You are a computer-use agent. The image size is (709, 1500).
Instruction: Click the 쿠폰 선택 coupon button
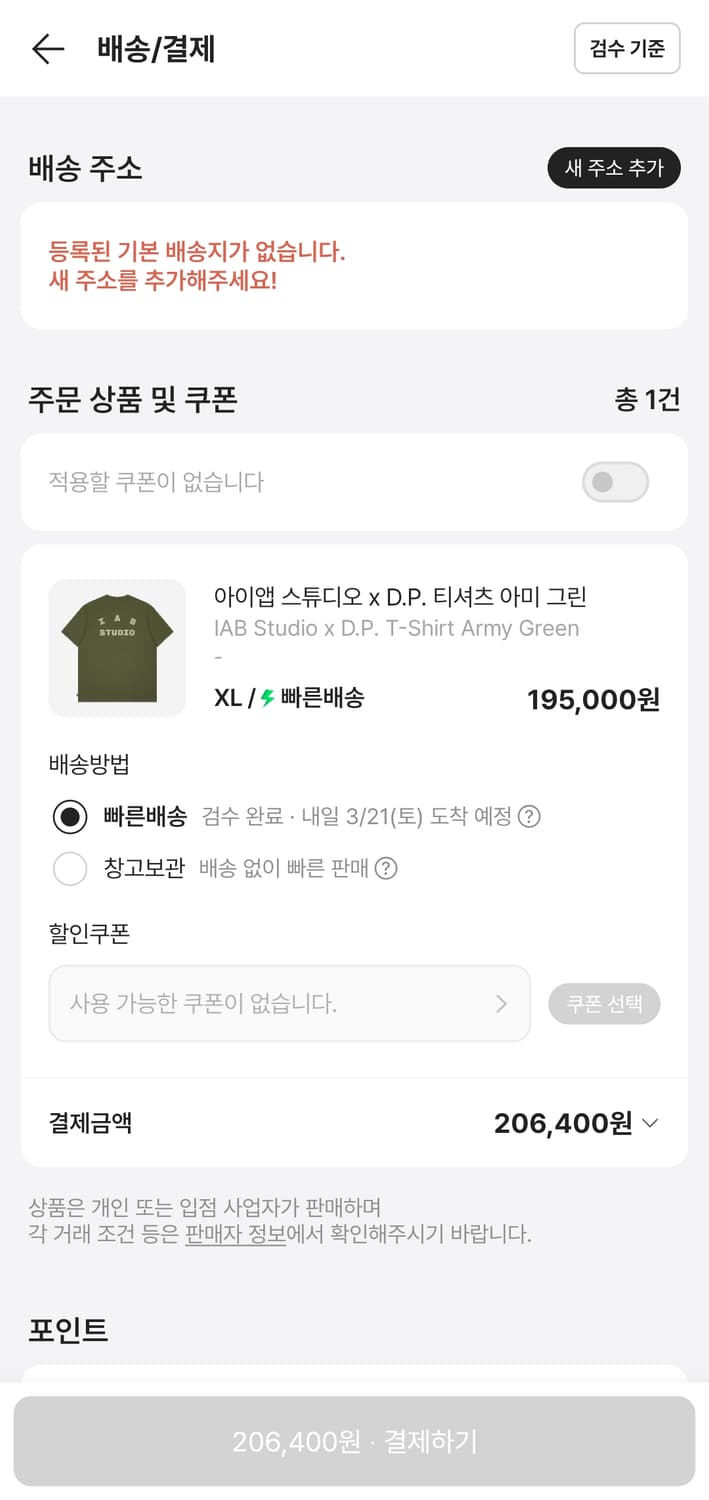[604, 1004]
